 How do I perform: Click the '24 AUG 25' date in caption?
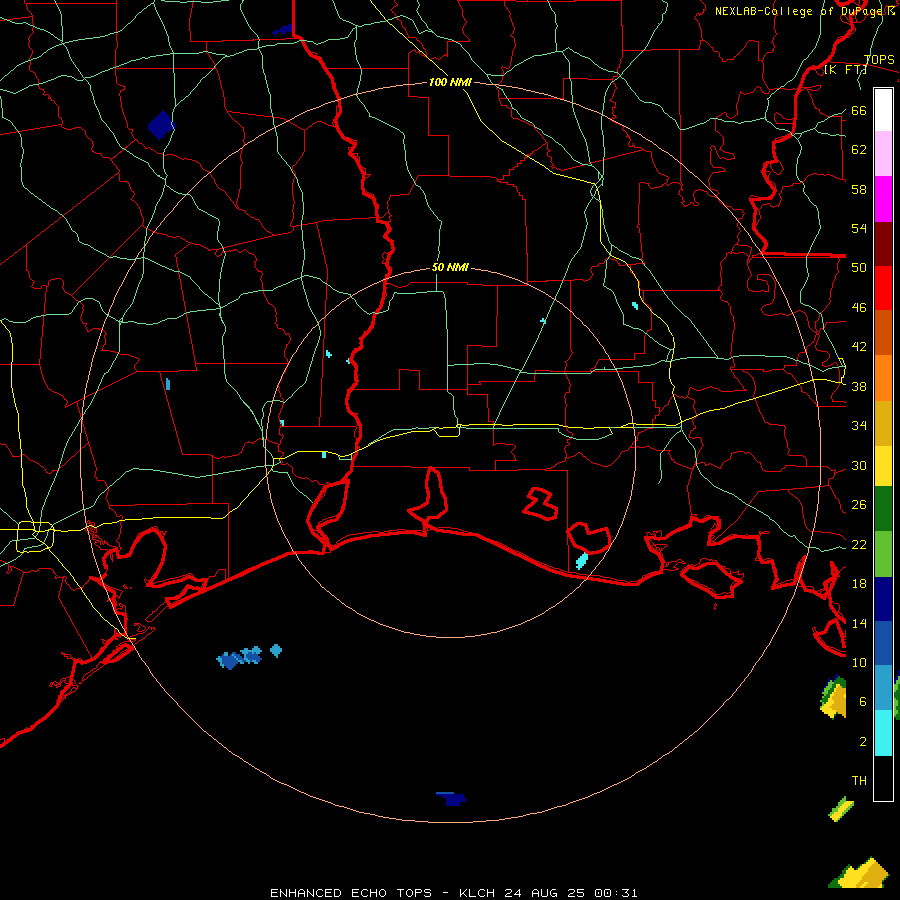point(545,893)
